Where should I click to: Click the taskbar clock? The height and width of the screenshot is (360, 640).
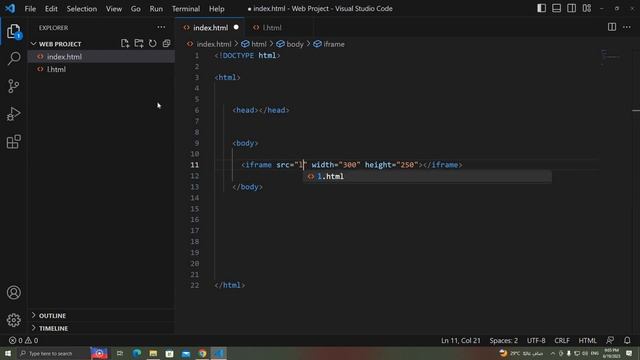coord(611,353)
